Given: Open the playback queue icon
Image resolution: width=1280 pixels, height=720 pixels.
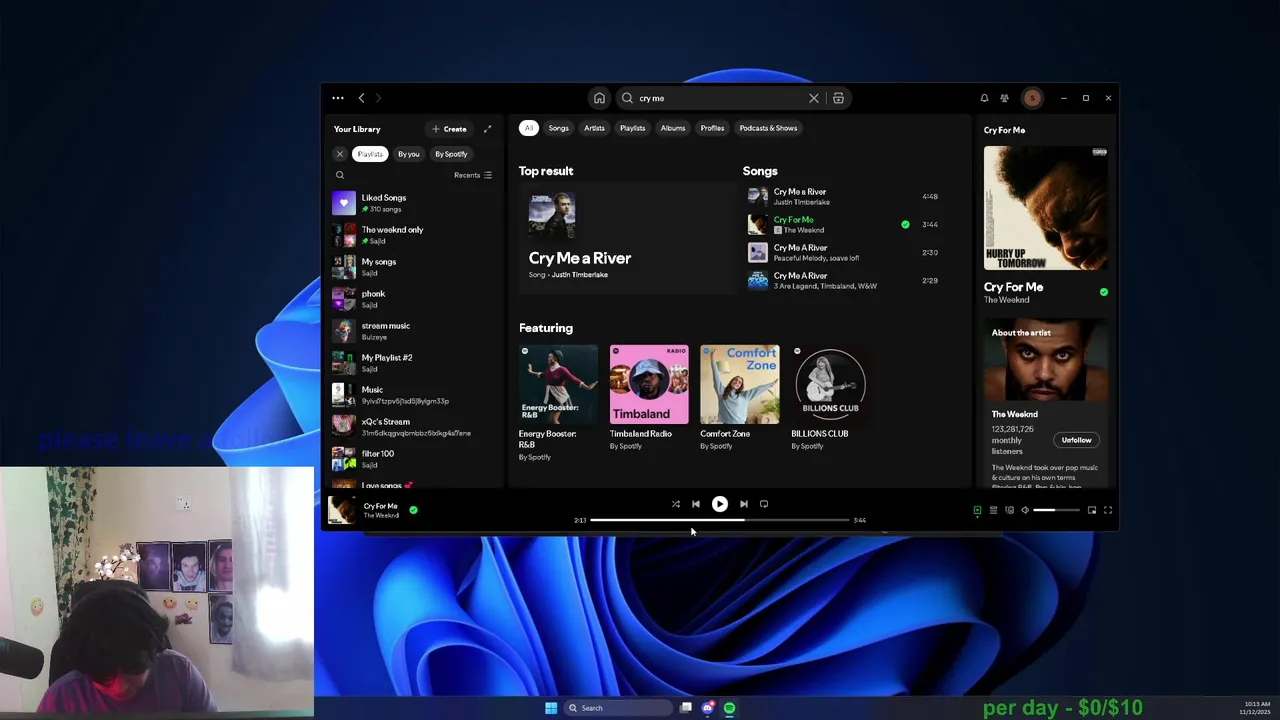Looking at the screenshot, I should coord(993,510).
